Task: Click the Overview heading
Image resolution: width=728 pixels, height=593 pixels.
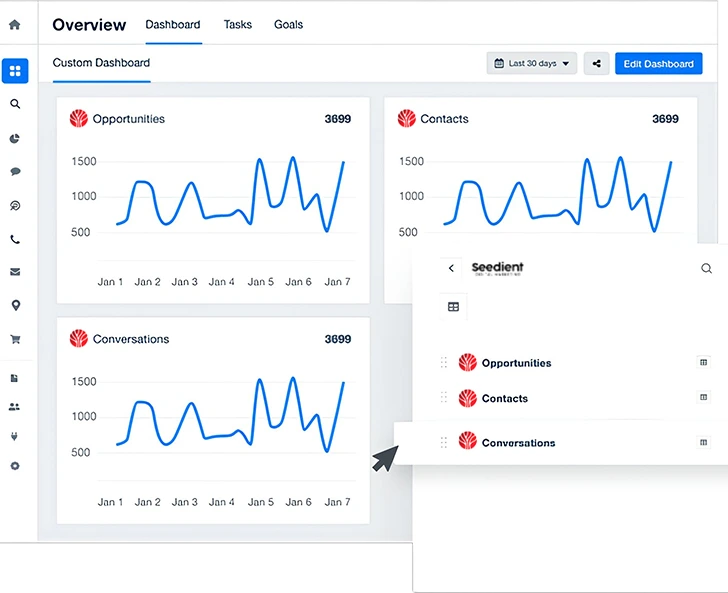Action: click(89, 25)
